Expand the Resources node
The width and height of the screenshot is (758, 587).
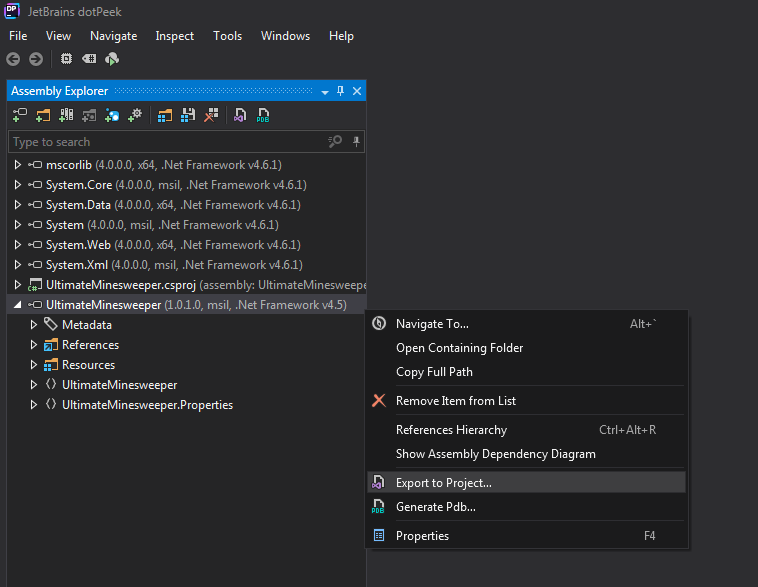pyautogui.click(x=33, y=365)
